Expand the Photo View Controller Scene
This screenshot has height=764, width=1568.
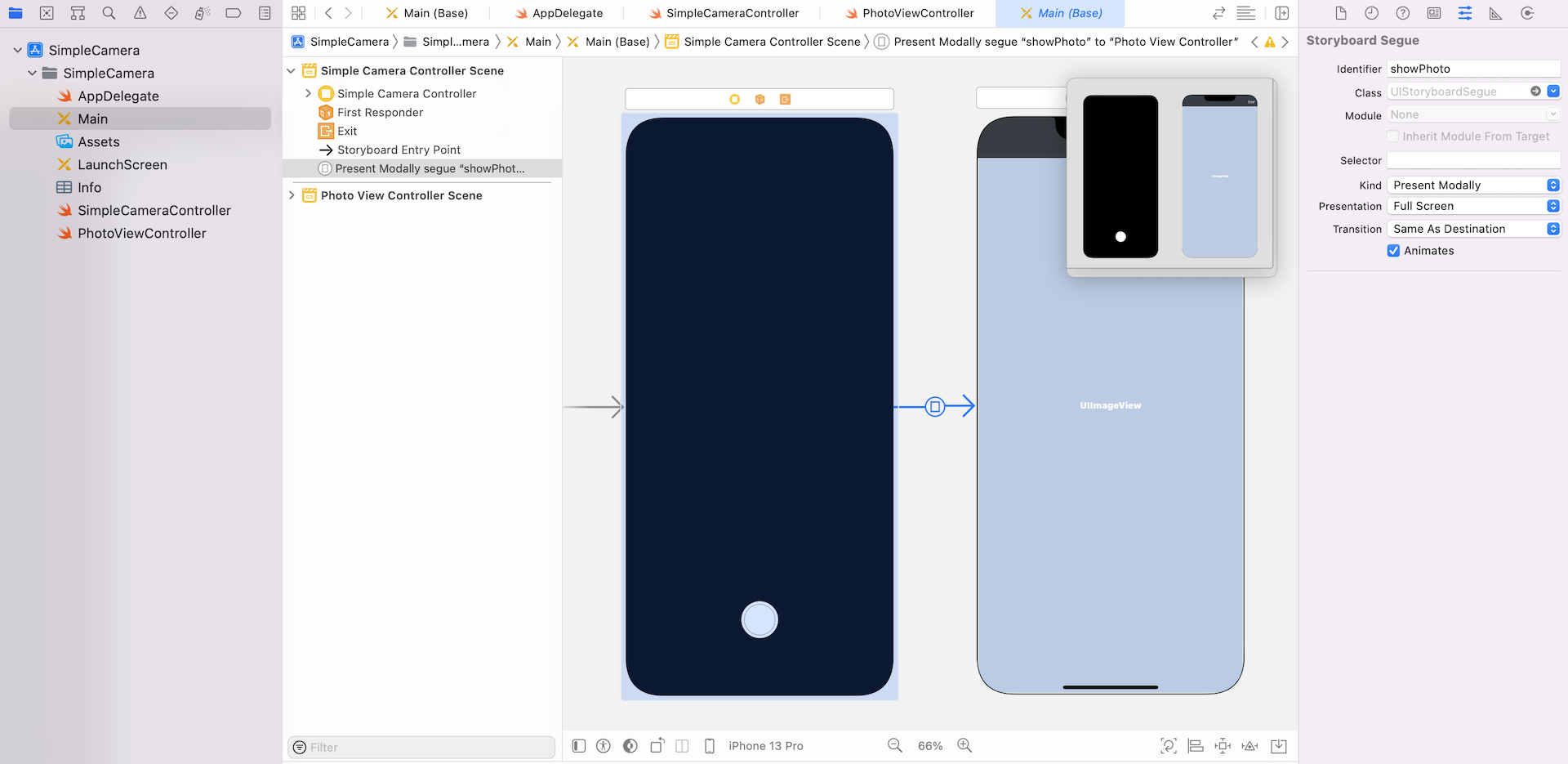pos(292,195)
